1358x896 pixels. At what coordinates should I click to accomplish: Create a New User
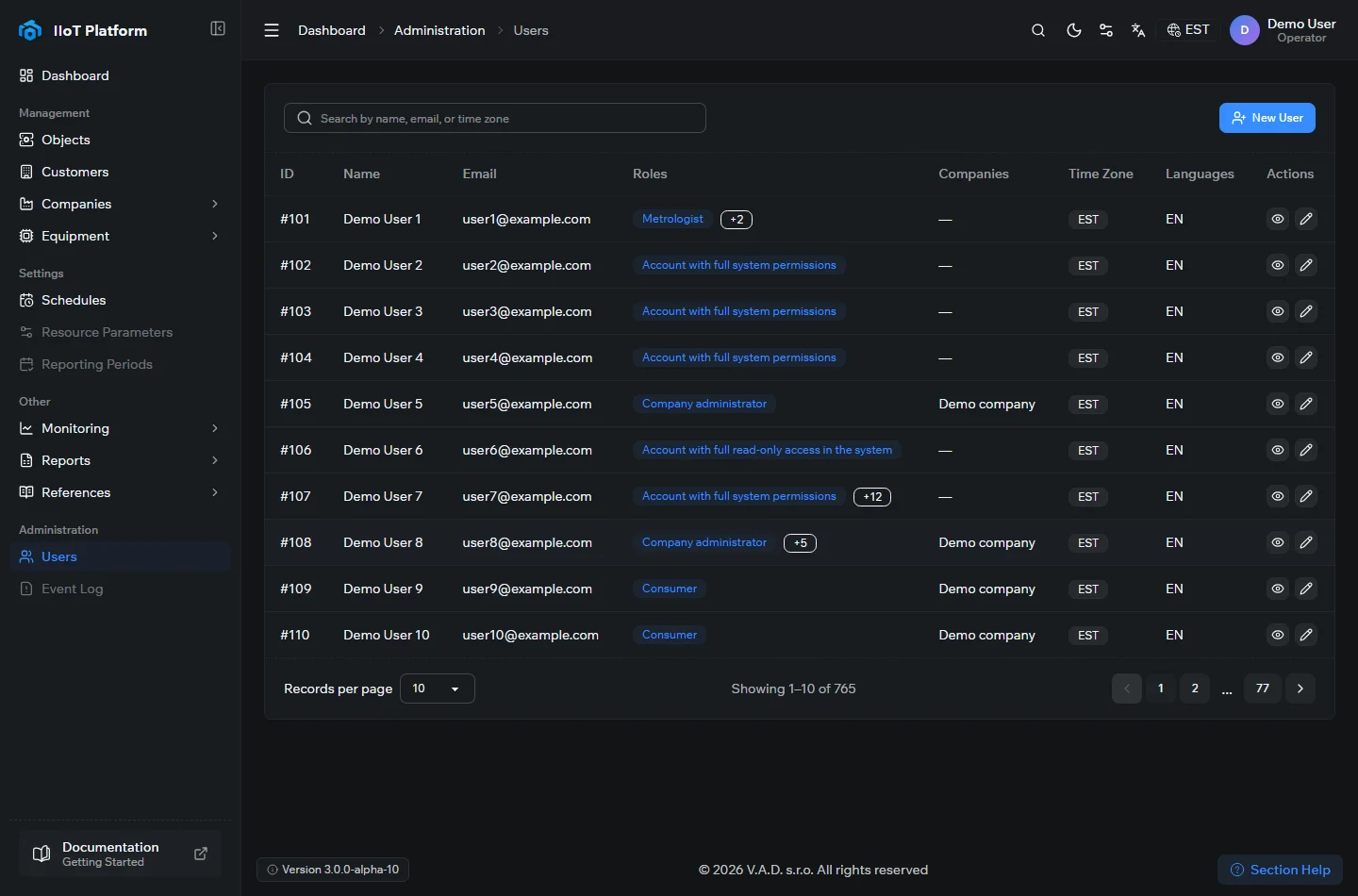[1267, 118]
